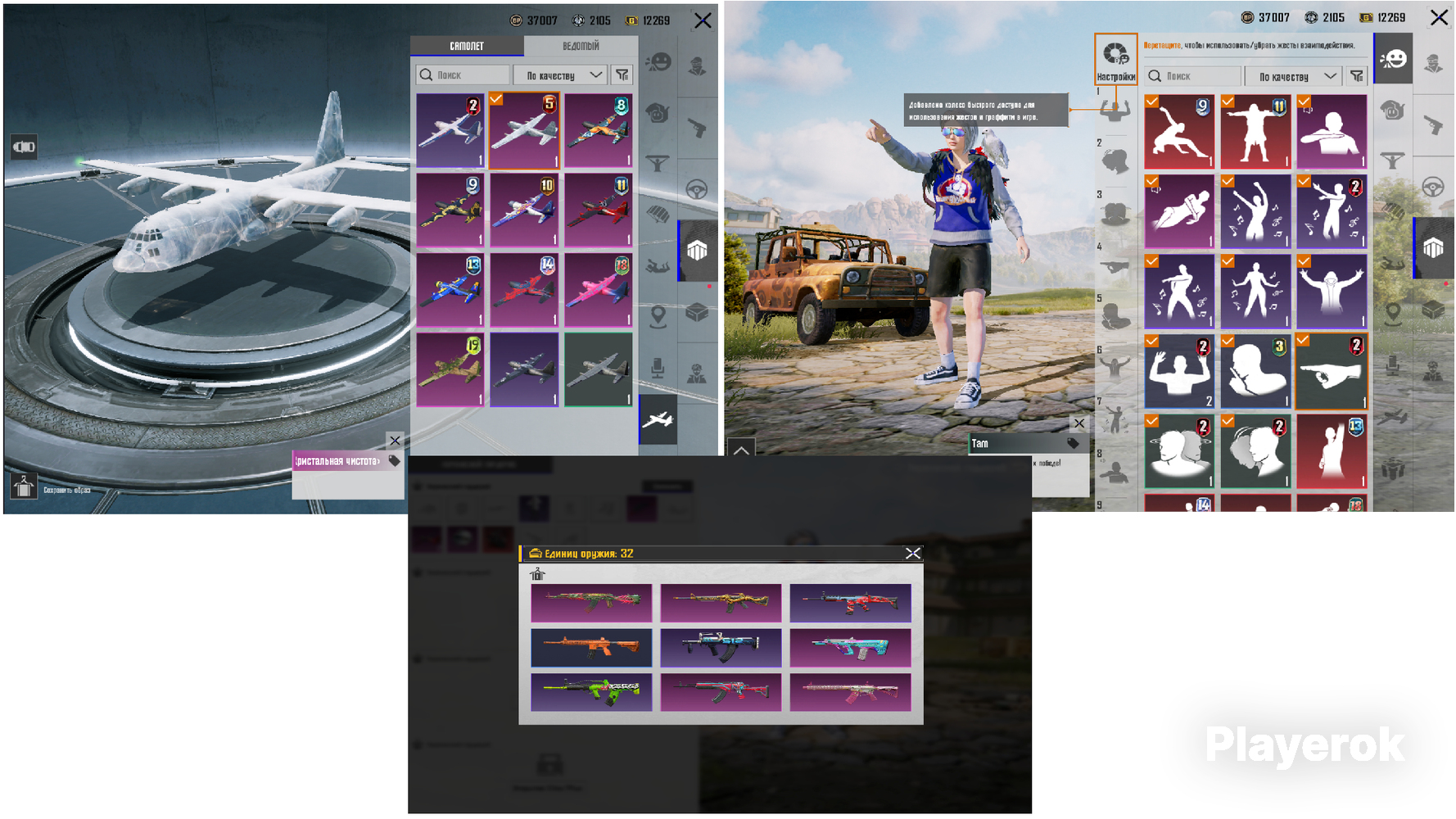Select the airplane skin with badge 2

click(x=450, y=131)
